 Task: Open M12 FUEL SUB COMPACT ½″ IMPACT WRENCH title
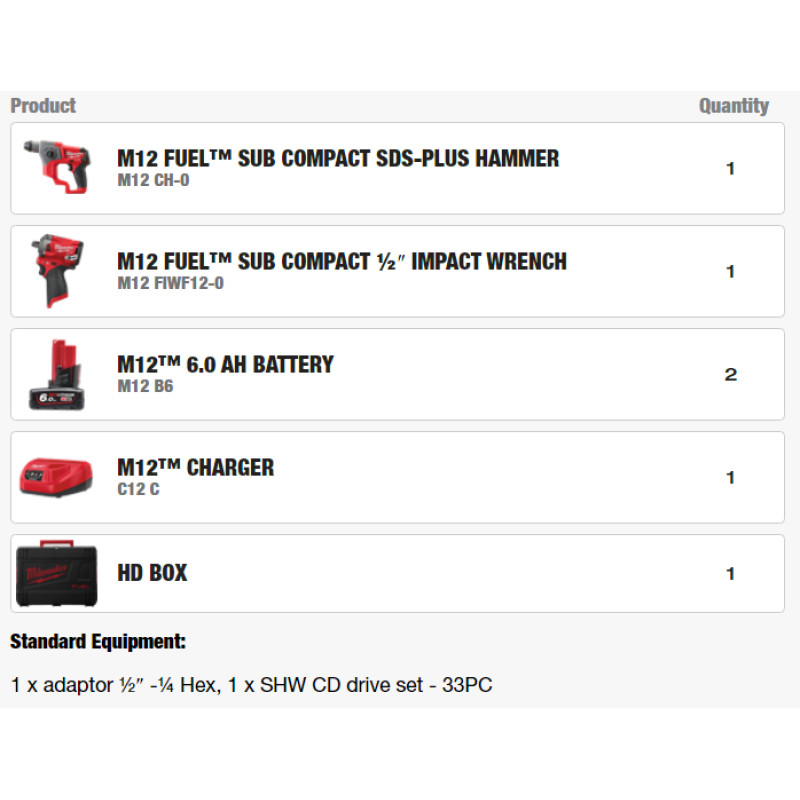point(342,261)
